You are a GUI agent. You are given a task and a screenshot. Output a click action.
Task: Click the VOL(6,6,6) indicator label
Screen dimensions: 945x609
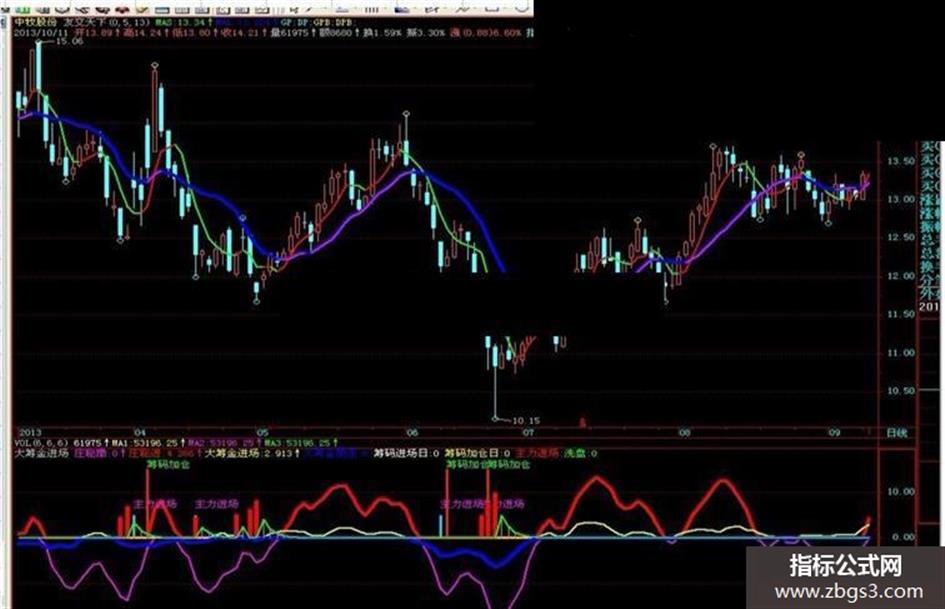[41, 443]
